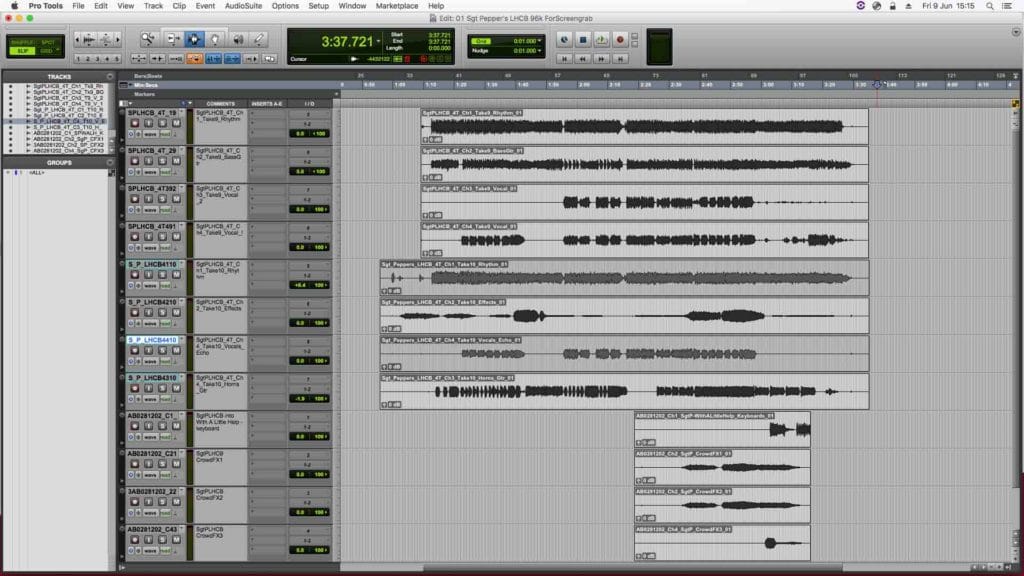Mute the S_P_LHCB4110 track
Viewport: 1024px width, 576px height.
(x=176, y=275)
